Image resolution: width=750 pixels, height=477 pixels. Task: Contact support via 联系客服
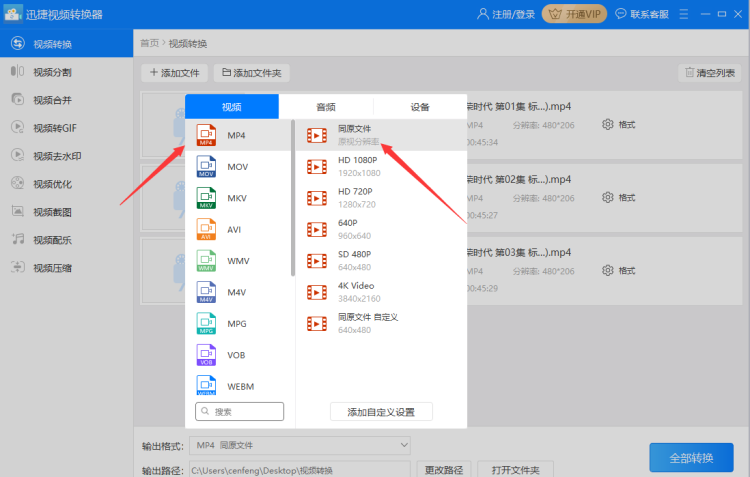[x=642, y=14]
